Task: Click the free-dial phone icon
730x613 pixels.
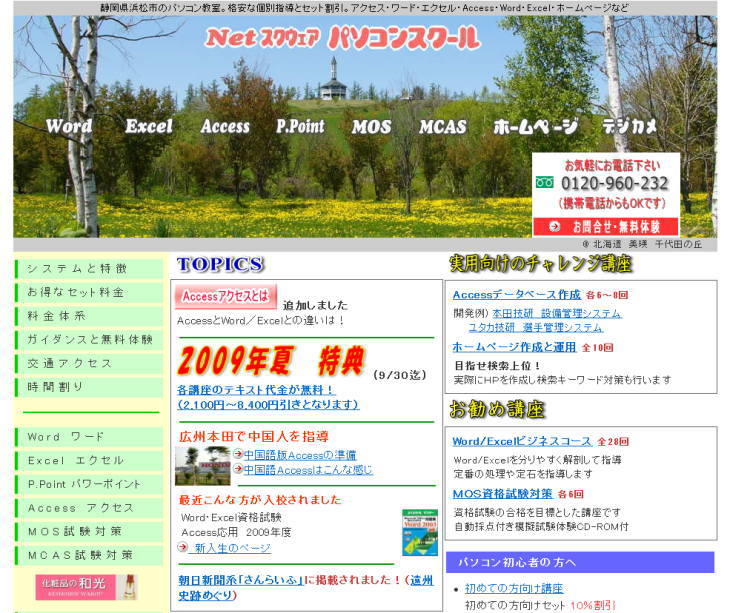Action: [x=544, y=182]
